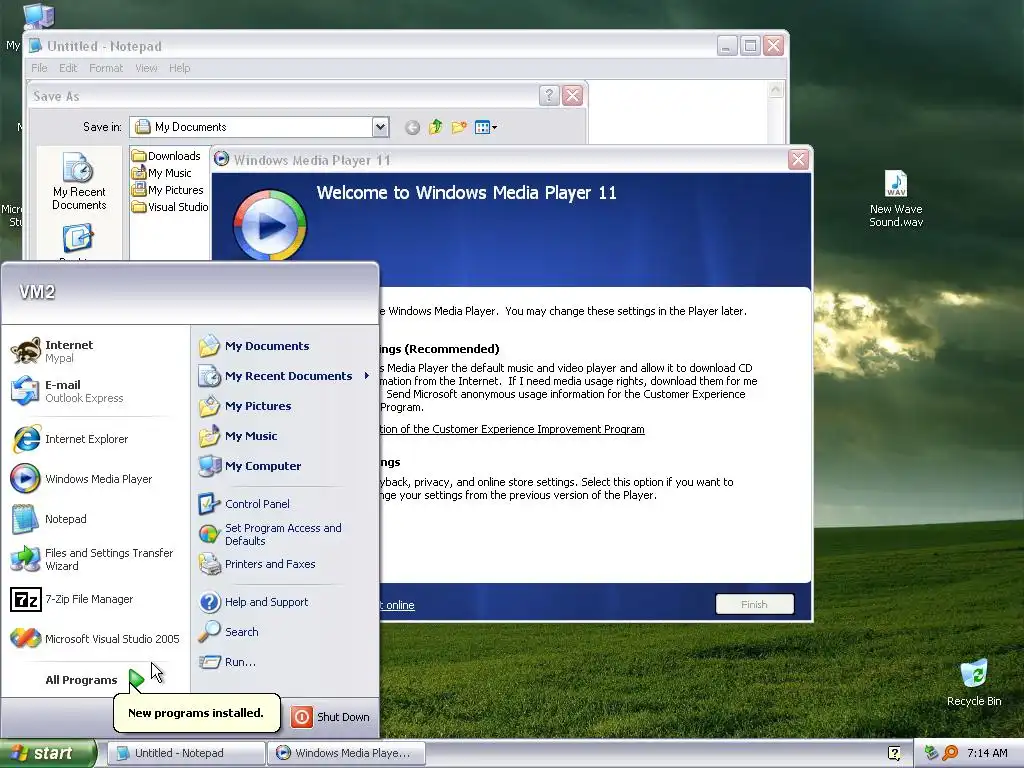
Task: Open the Run dialog
Action: (285, 662)
